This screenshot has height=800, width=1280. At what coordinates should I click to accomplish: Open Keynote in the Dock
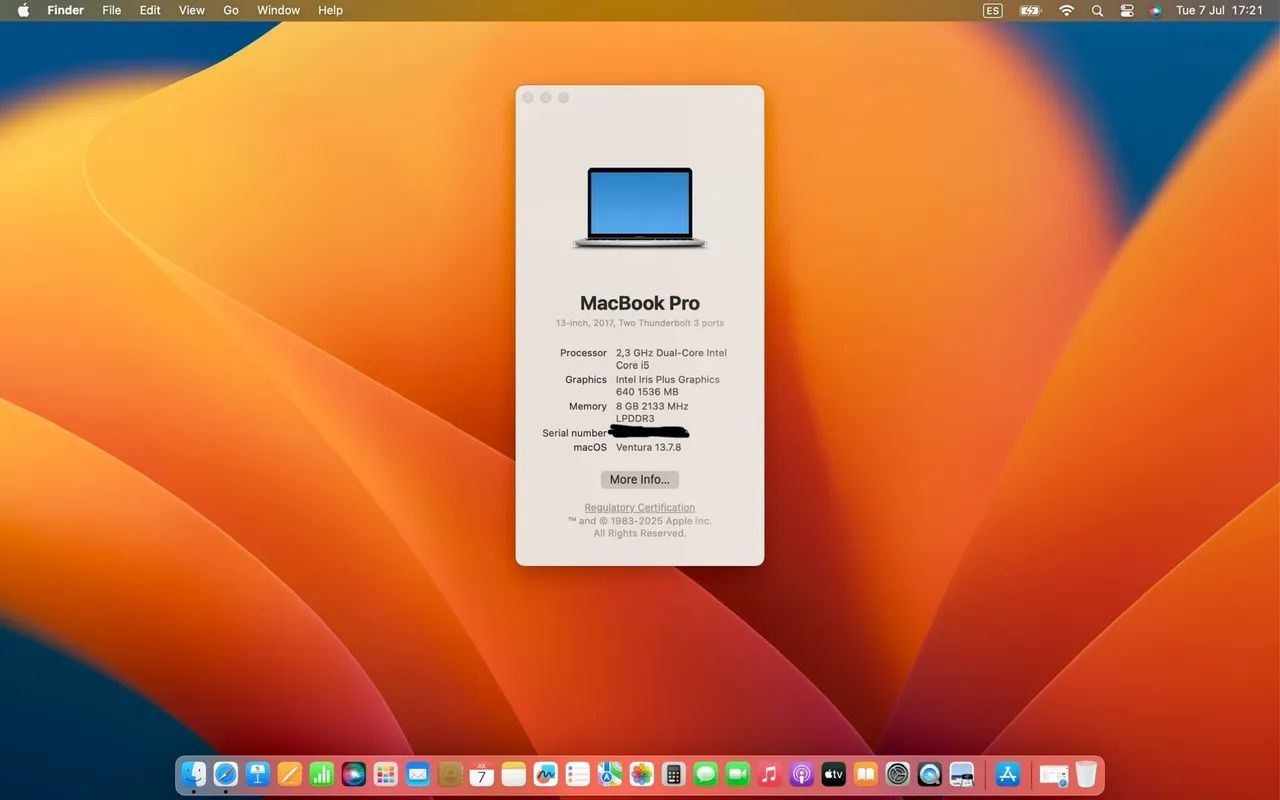coord(258,774)
